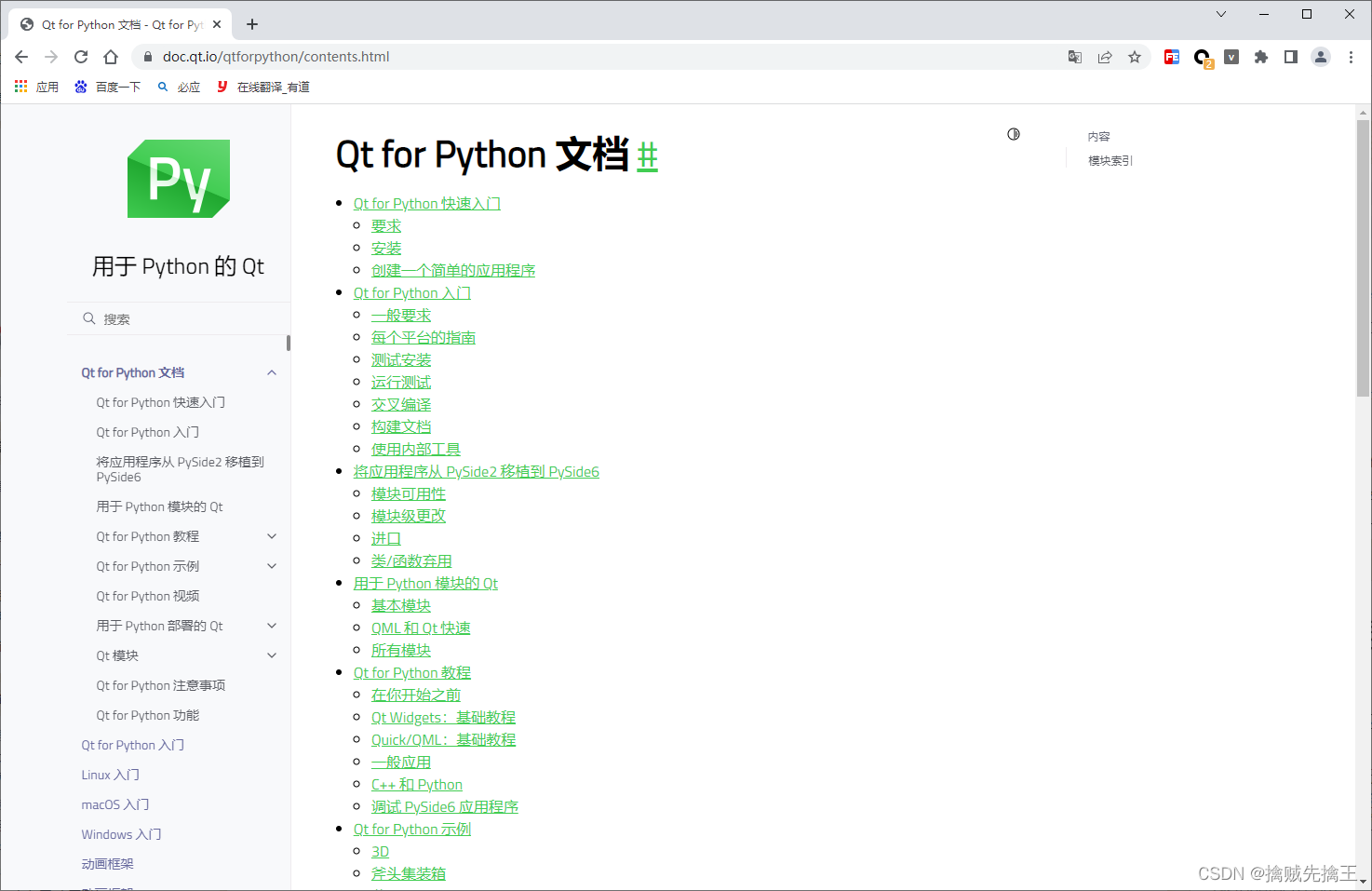Click the sidebar scrollbar handle
The image size is (1372, 891).
289,343
